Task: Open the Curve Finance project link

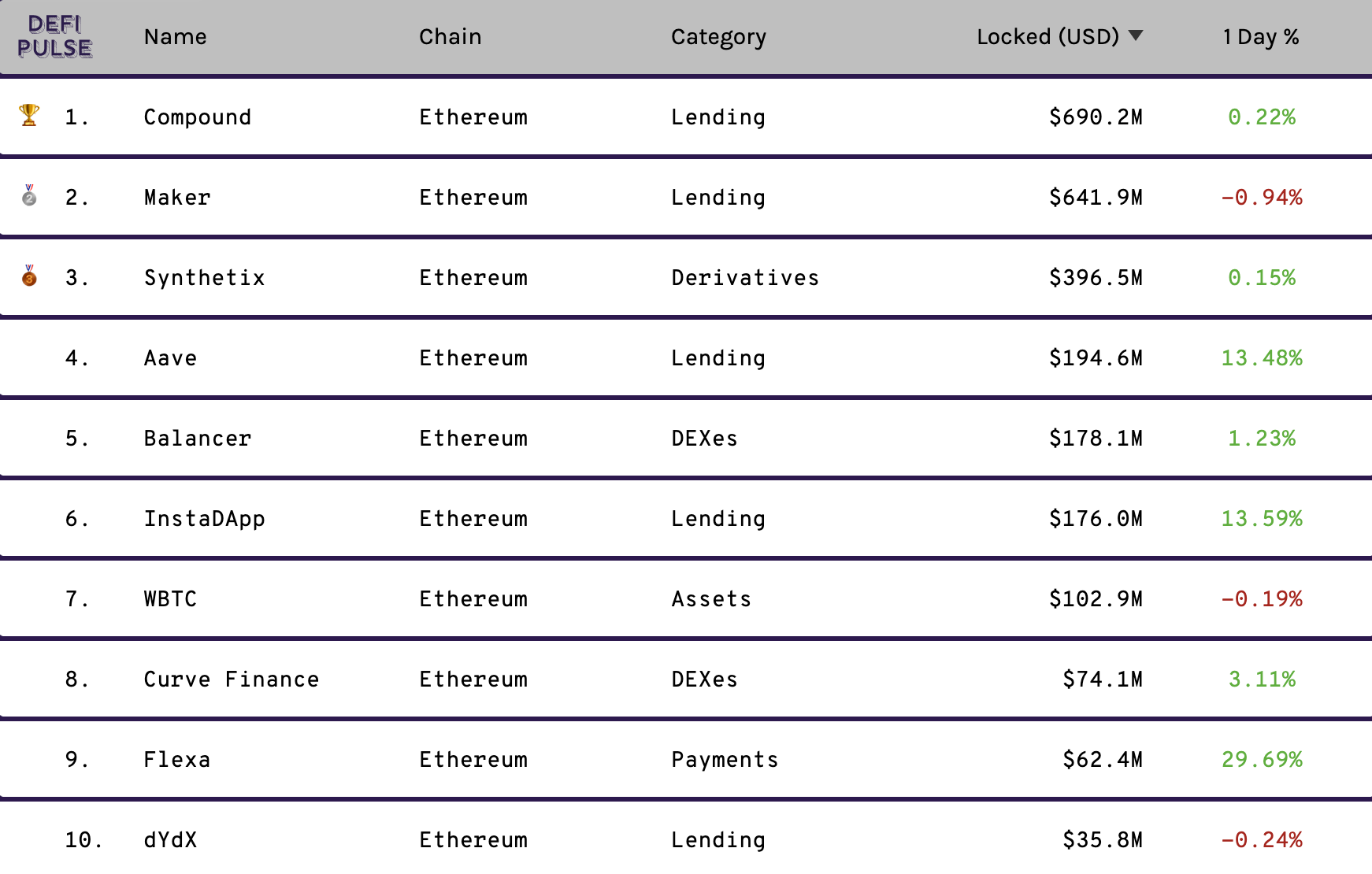Action: pos(232,680)
